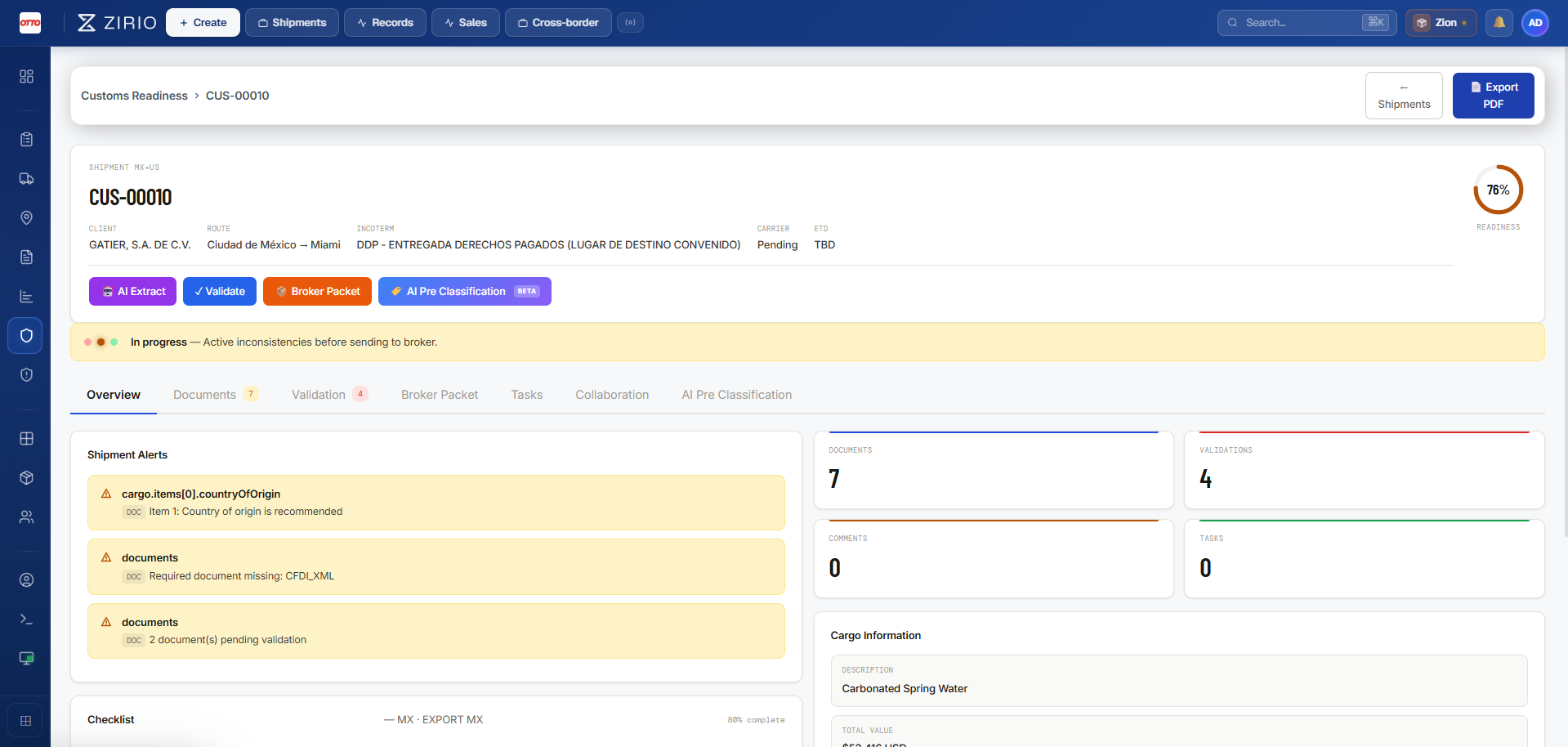Open the users people sidebar icon
This screenshot has height=747, width=1568.
26,517
